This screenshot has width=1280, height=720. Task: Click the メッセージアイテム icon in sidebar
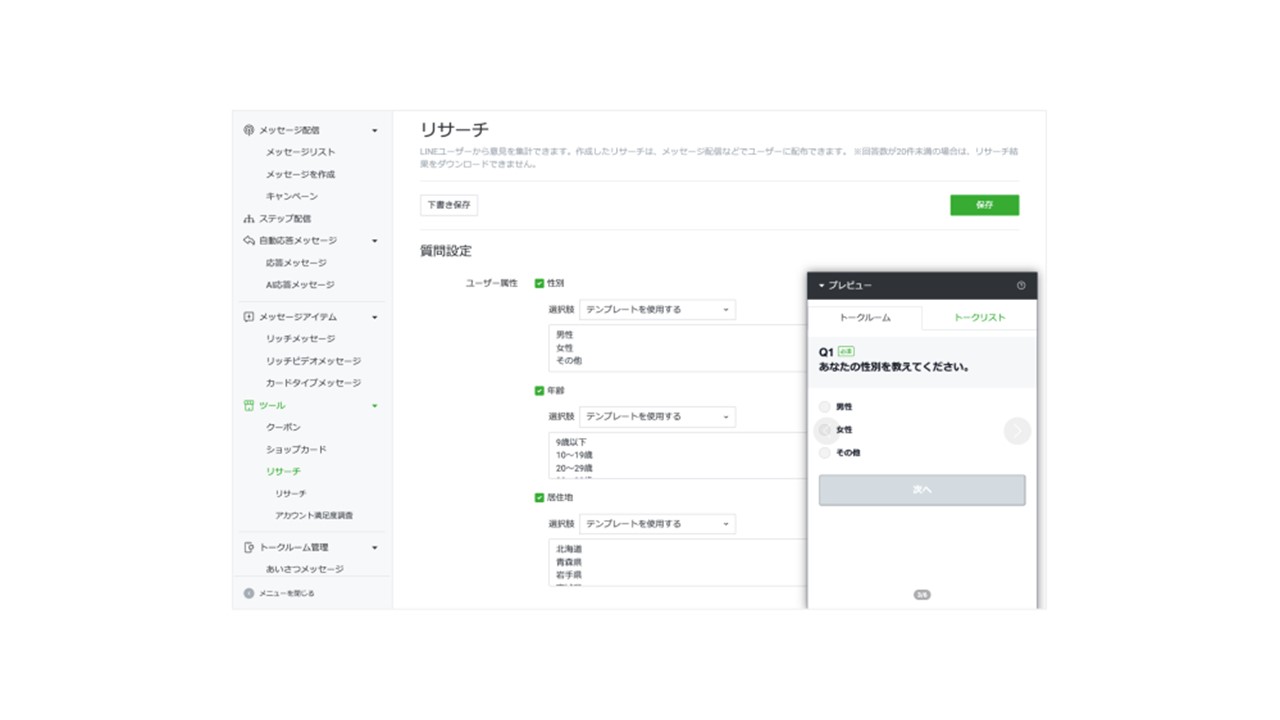pos(249,317)
